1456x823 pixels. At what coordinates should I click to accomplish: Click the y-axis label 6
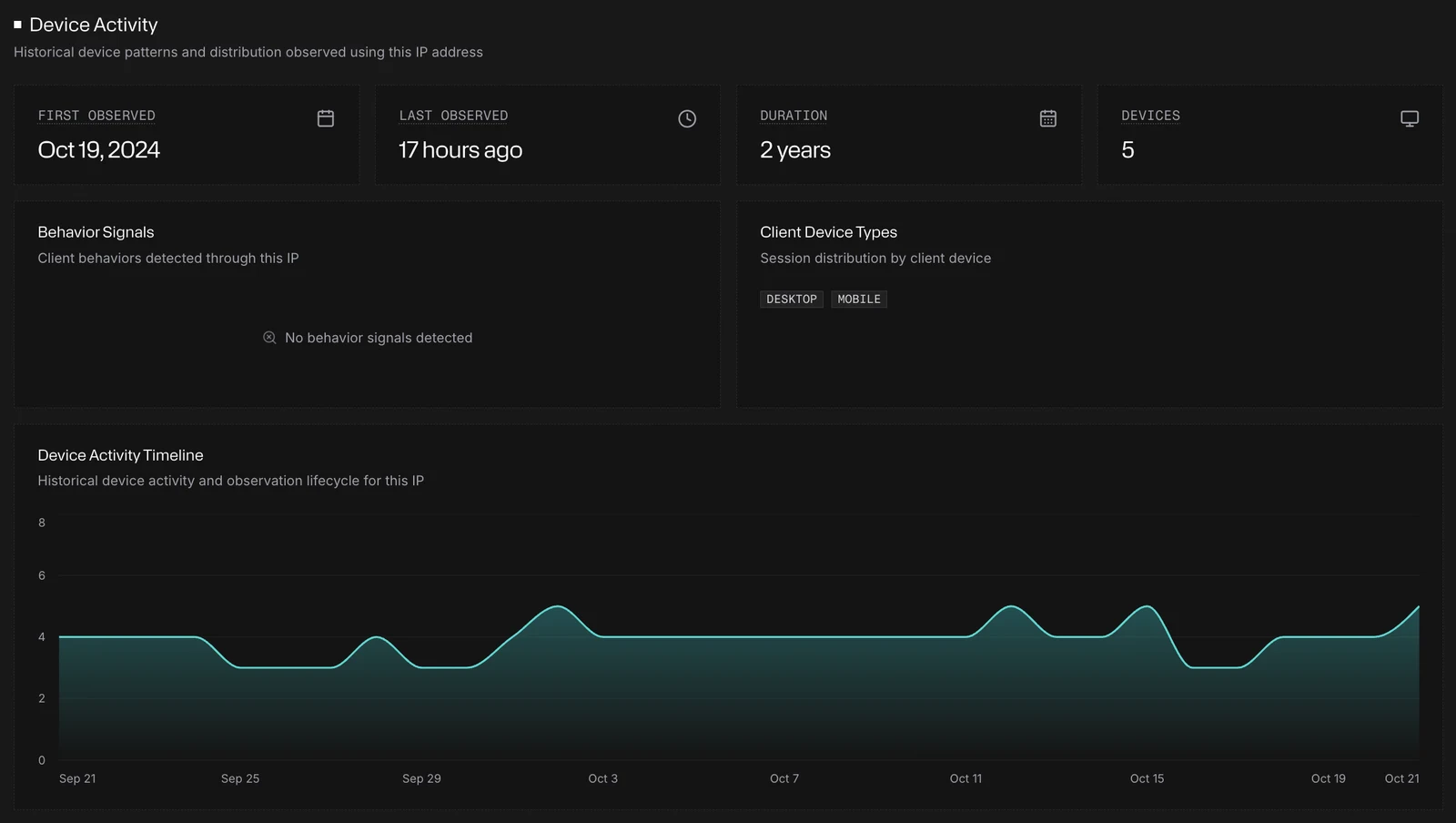click(42, 575)
